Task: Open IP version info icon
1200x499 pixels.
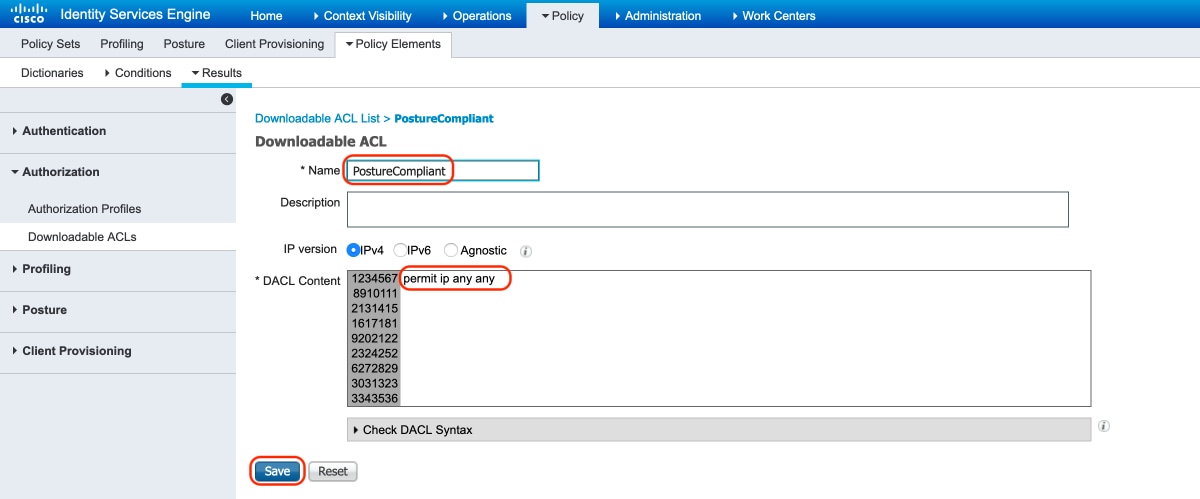Action: click(525, 251)
